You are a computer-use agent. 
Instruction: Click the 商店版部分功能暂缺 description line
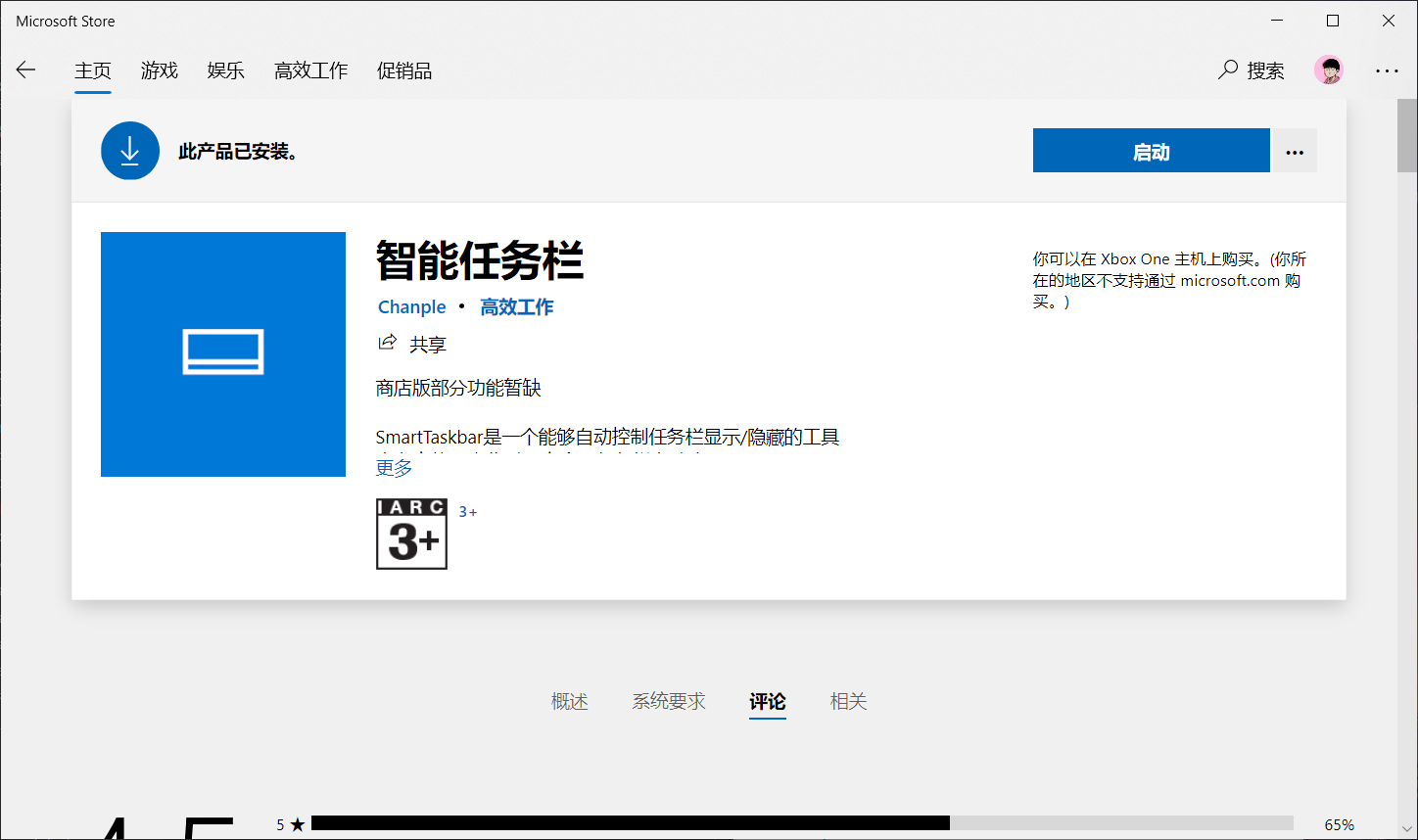pyautogui.click(x=458, y=389)
